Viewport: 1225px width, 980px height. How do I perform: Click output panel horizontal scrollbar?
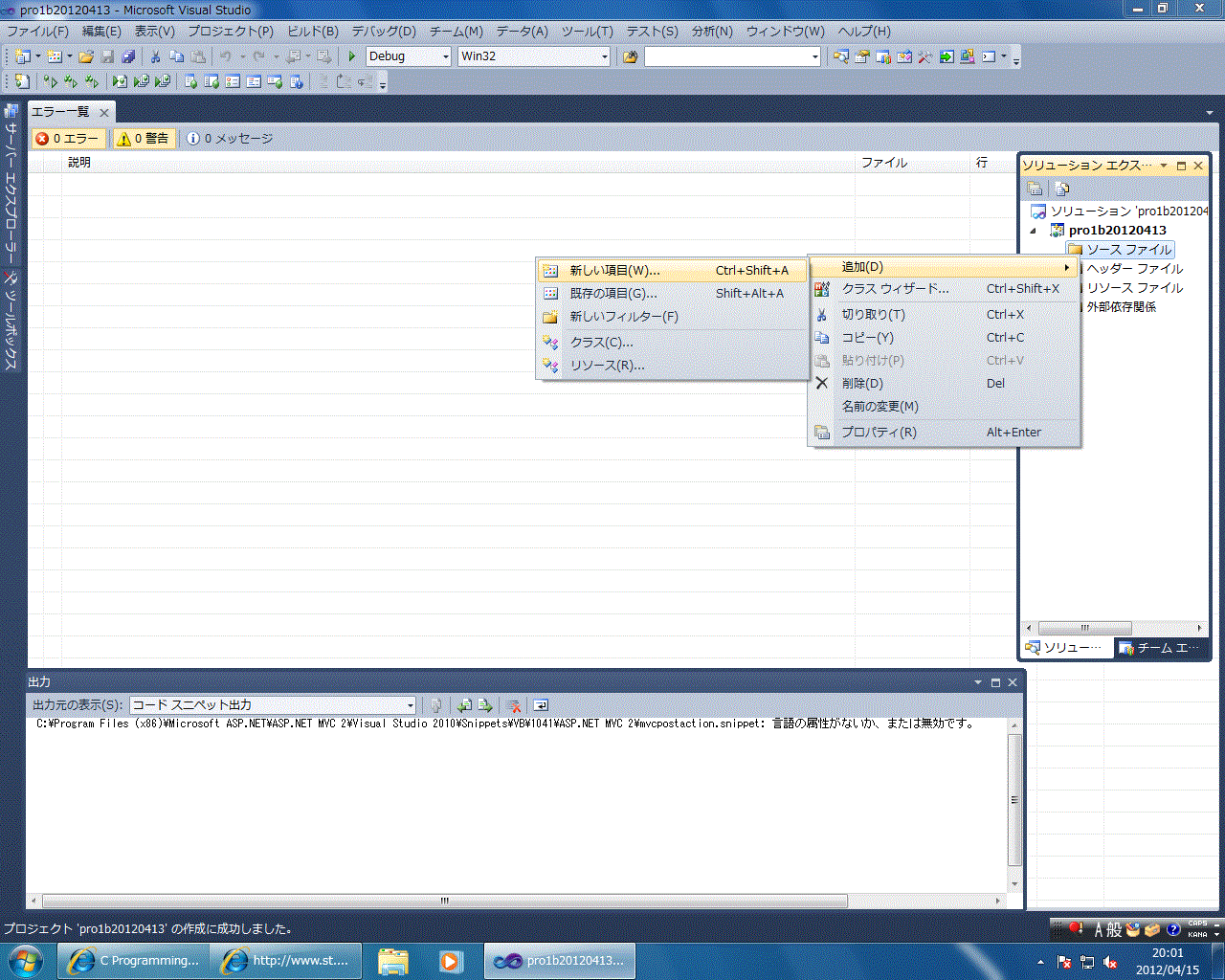pyautogui.click(x=445, y=901)
